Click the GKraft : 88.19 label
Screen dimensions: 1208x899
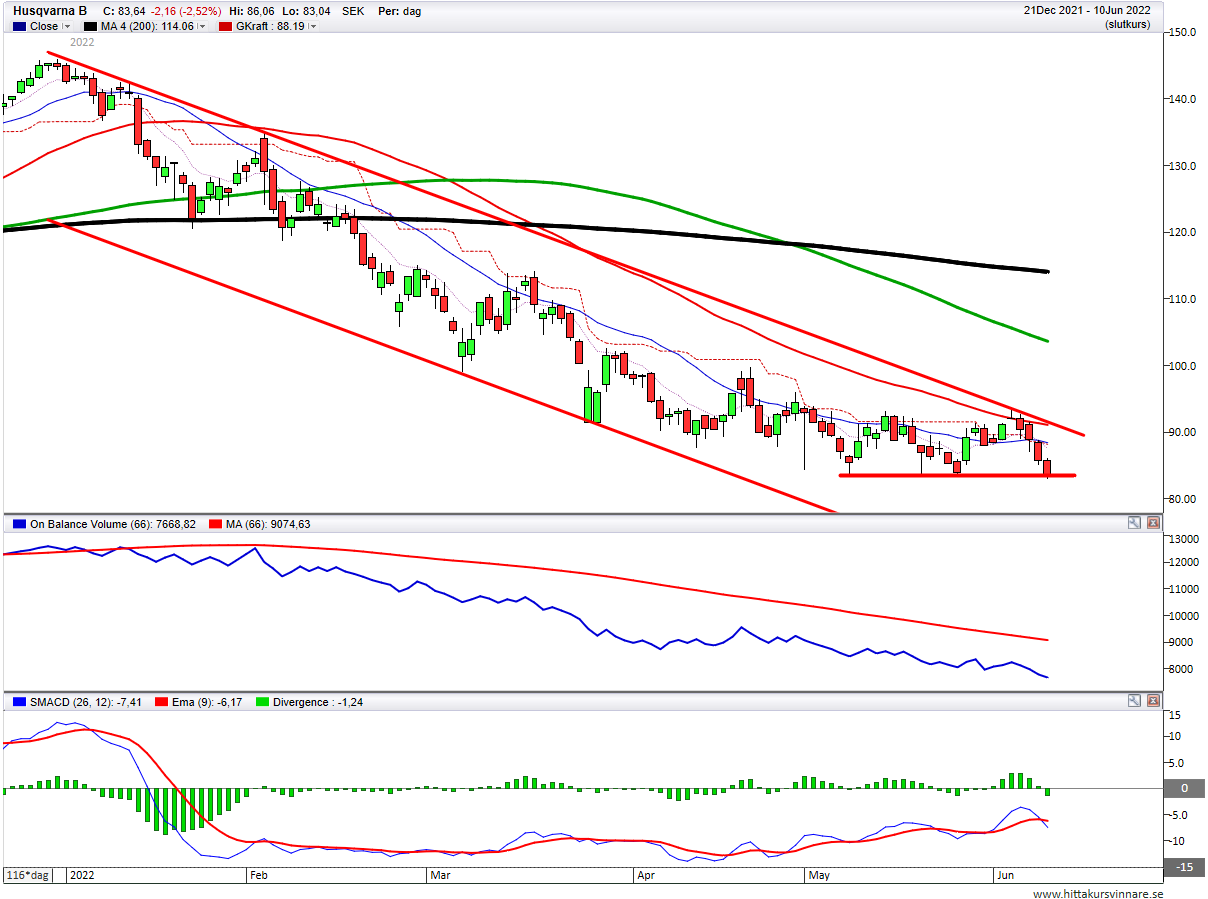268,27
